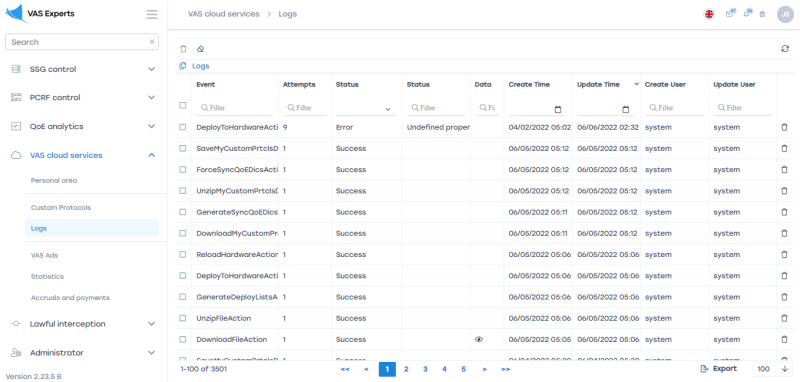Click the refresh logs icon

point(785,49)
